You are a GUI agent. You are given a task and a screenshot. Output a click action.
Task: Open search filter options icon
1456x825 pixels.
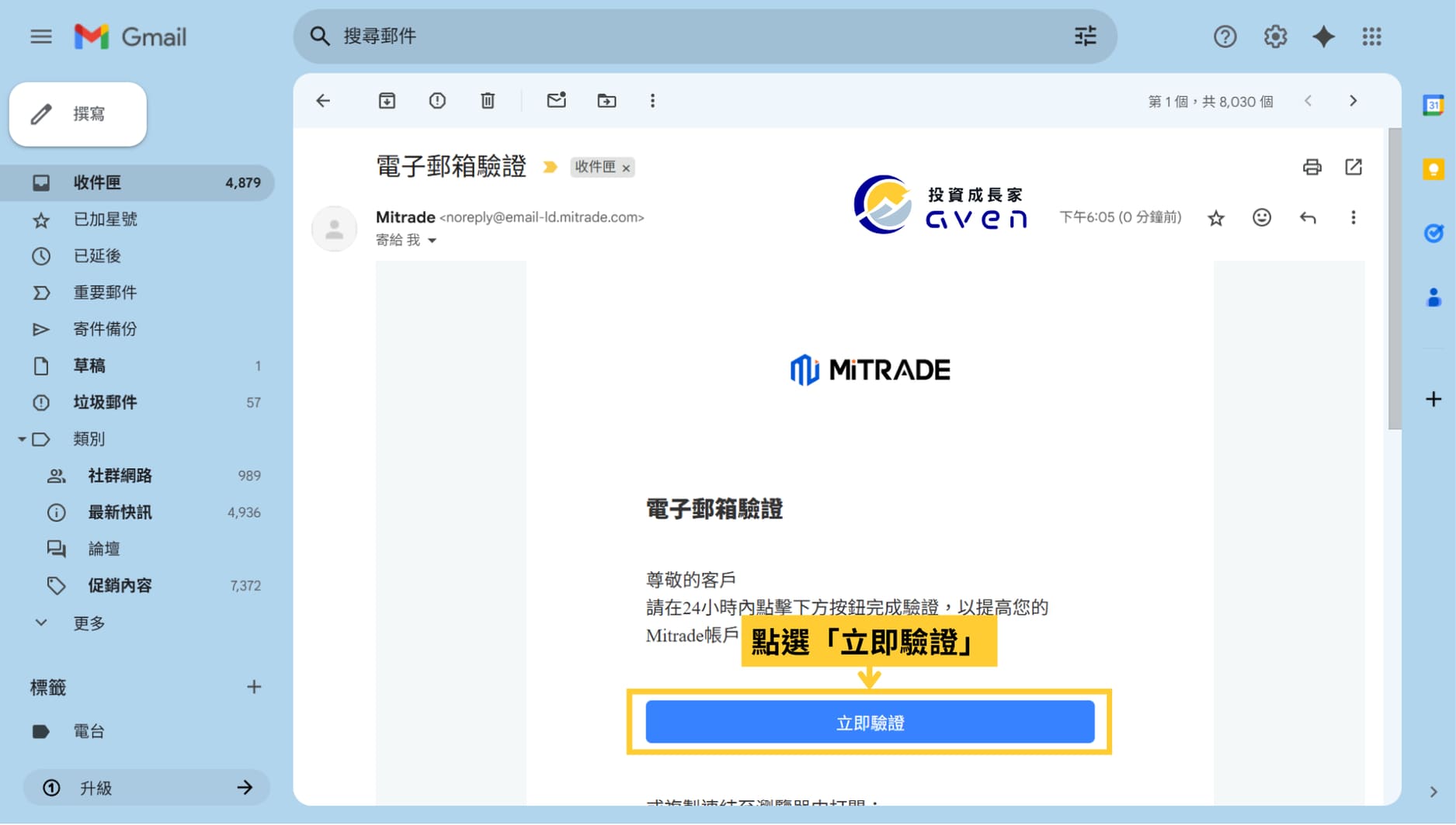point(1085,36)
